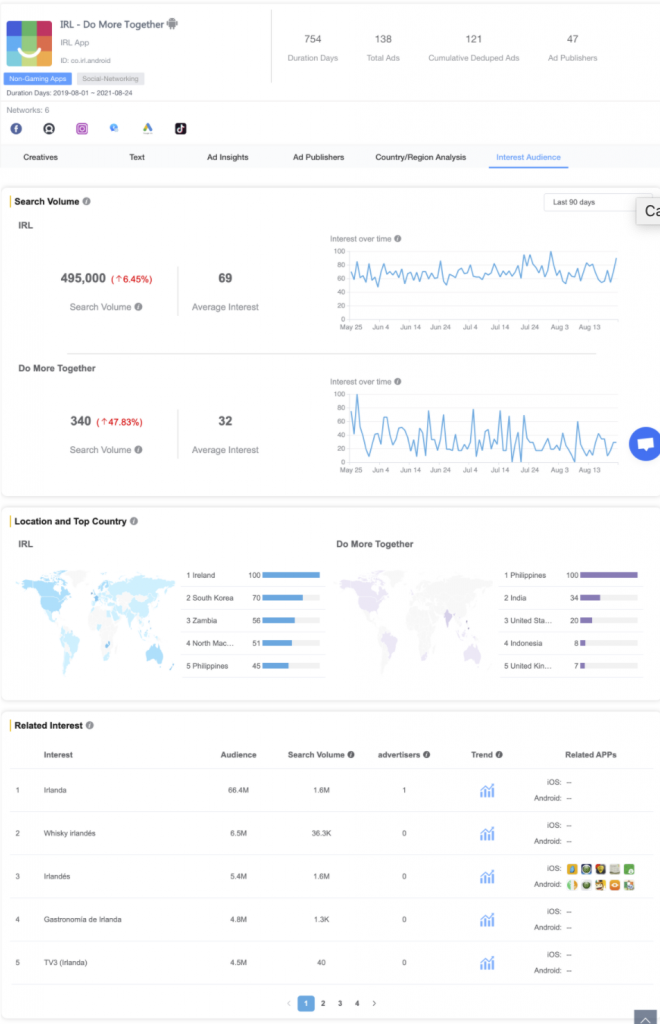
Task: Click info icon beside Location and Top Country
Action: [134, 521]
